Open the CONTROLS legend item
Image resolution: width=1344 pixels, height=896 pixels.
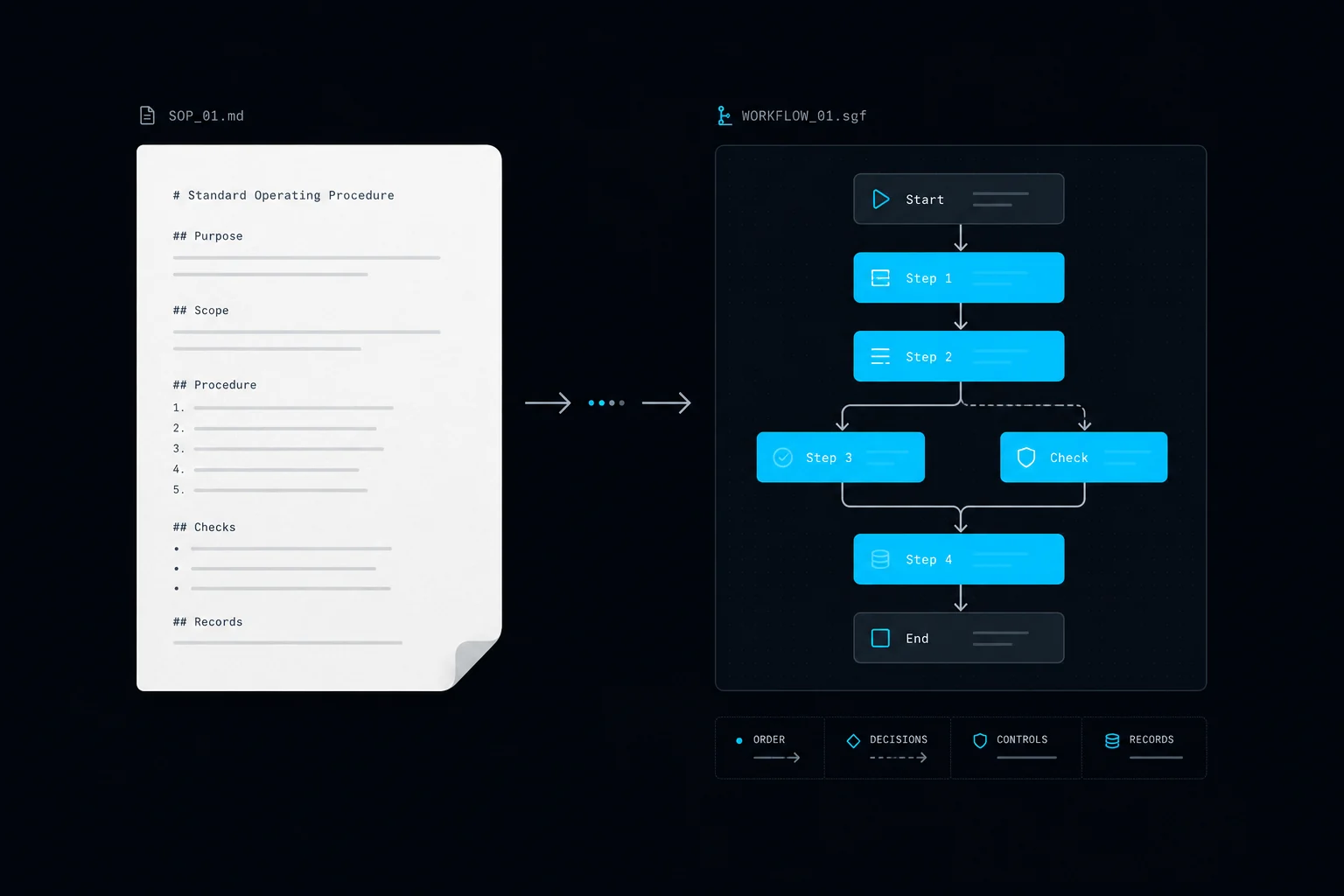tap(1016, 748)
